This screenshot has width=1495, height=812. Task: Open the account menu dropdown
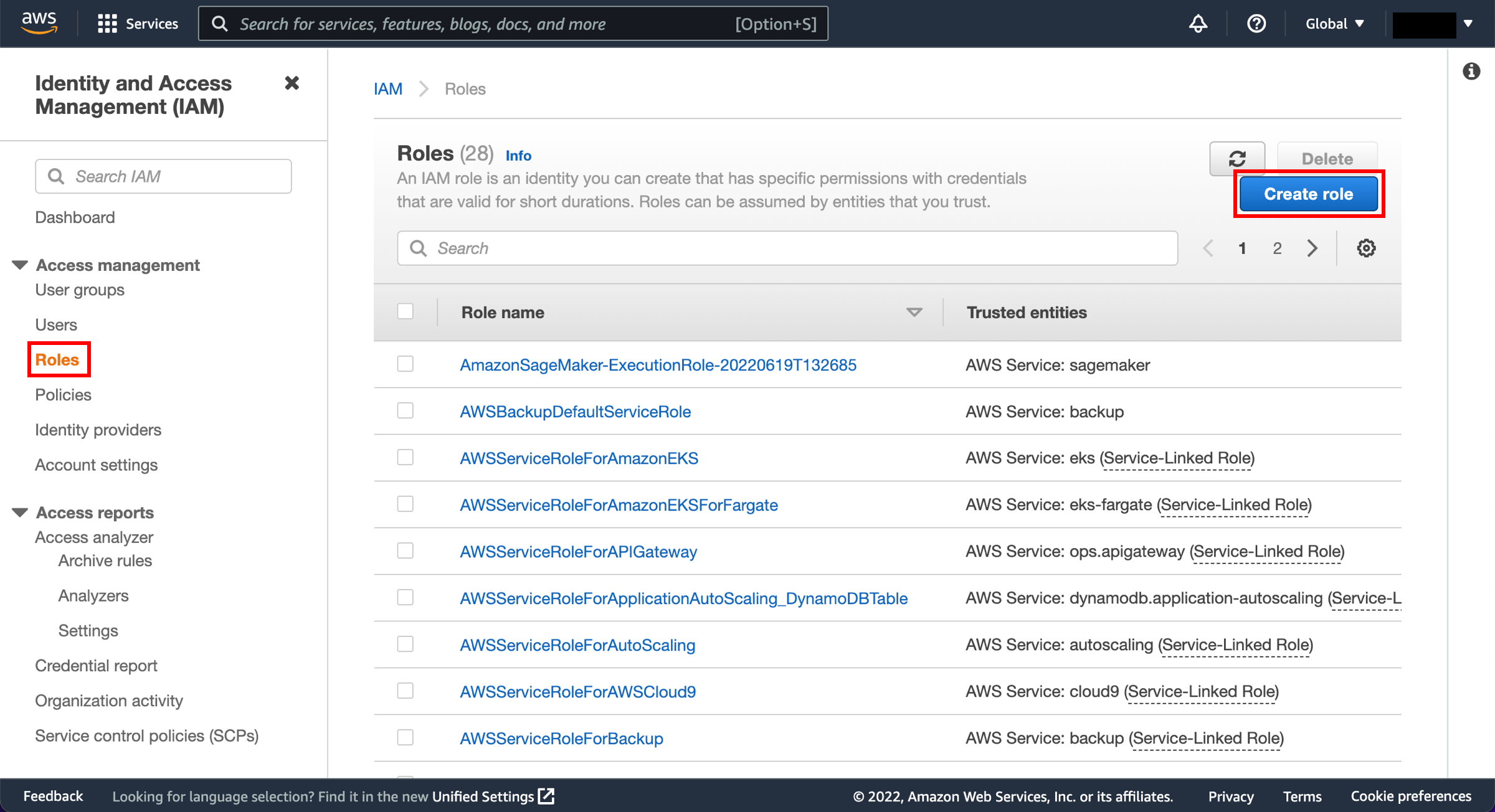tap(1433, 24)
